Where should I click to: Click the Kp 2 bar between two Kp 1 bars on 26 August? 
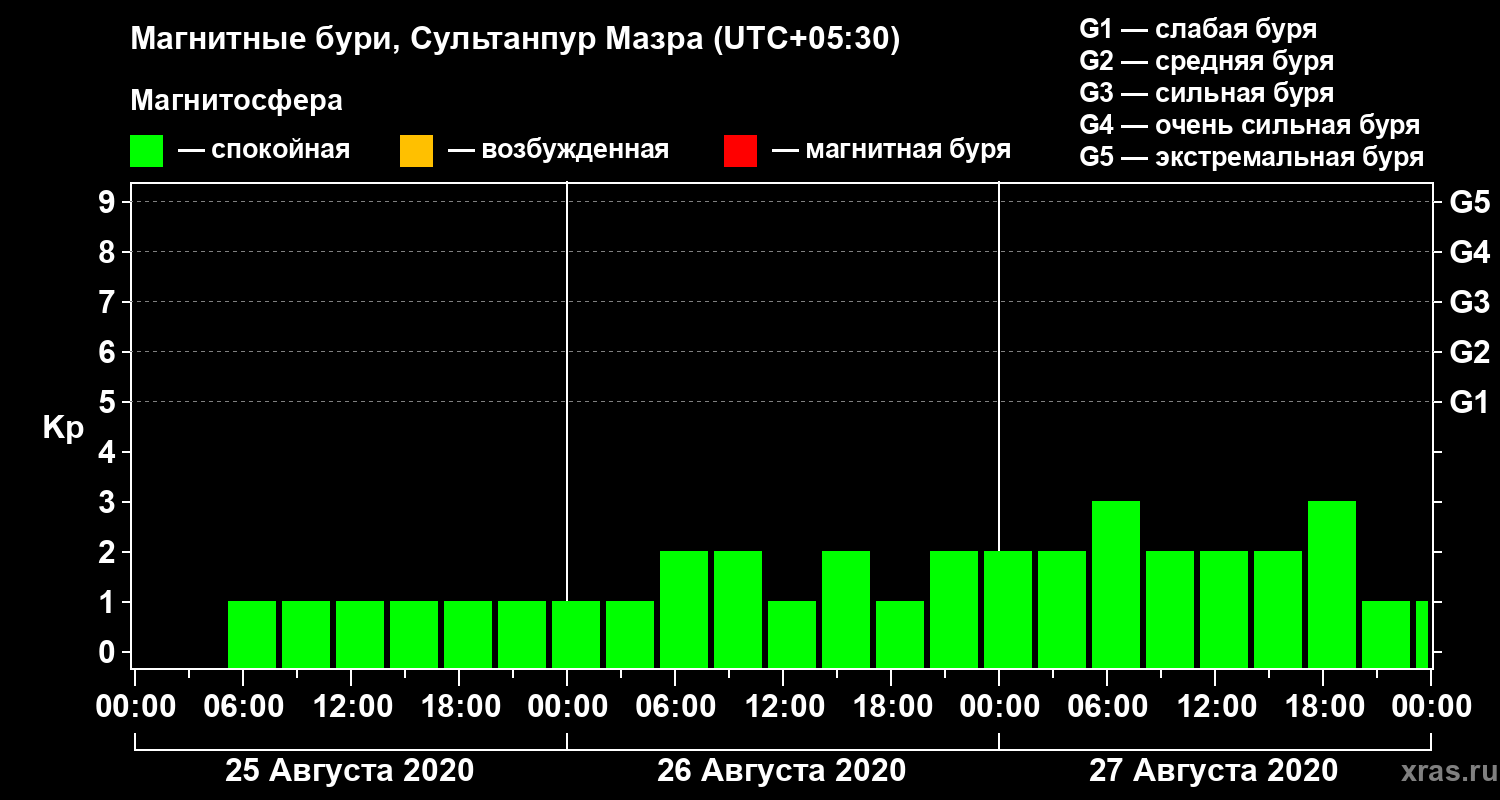(x=846, y=609)
